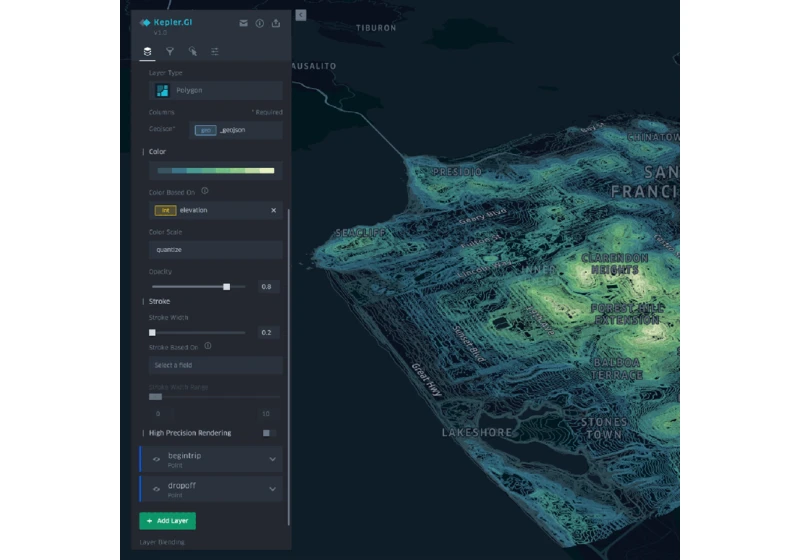Click the stroke range maximum value 10

[x=265, y=414]
